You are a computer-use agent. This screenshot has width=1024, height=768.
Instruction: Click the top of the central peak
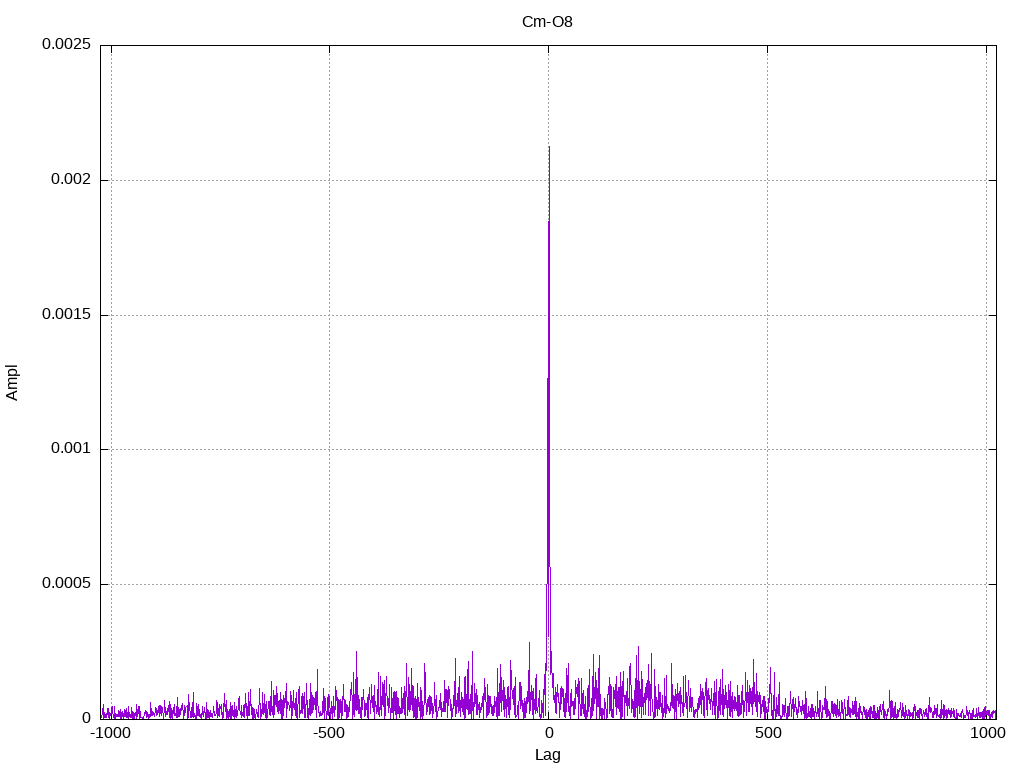549,147
